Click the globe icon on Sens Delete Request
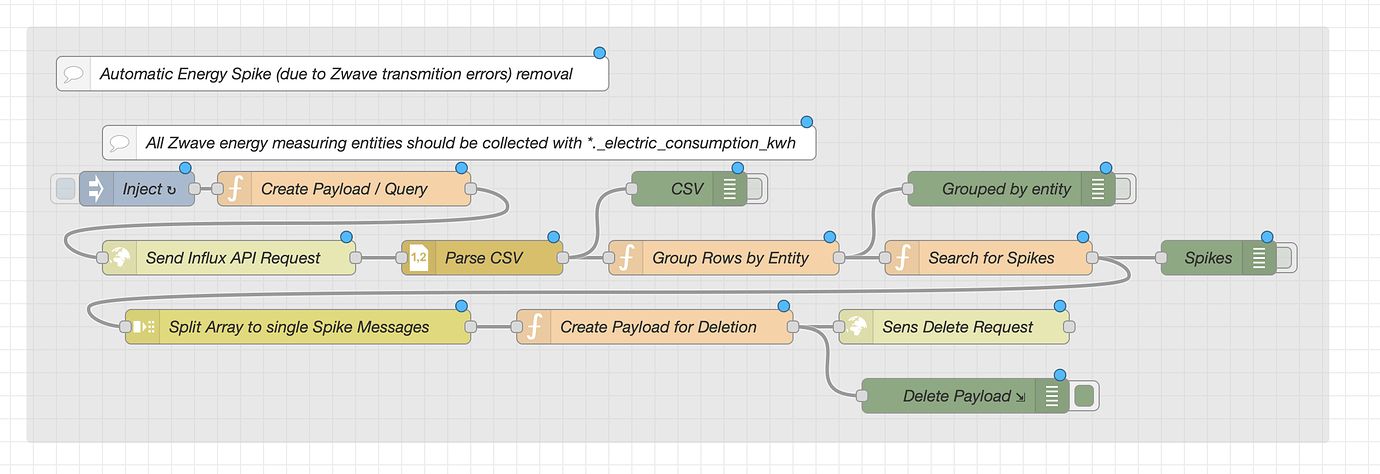The height and width of the screenshot is (474, 1380). click(x=855, y=327)
